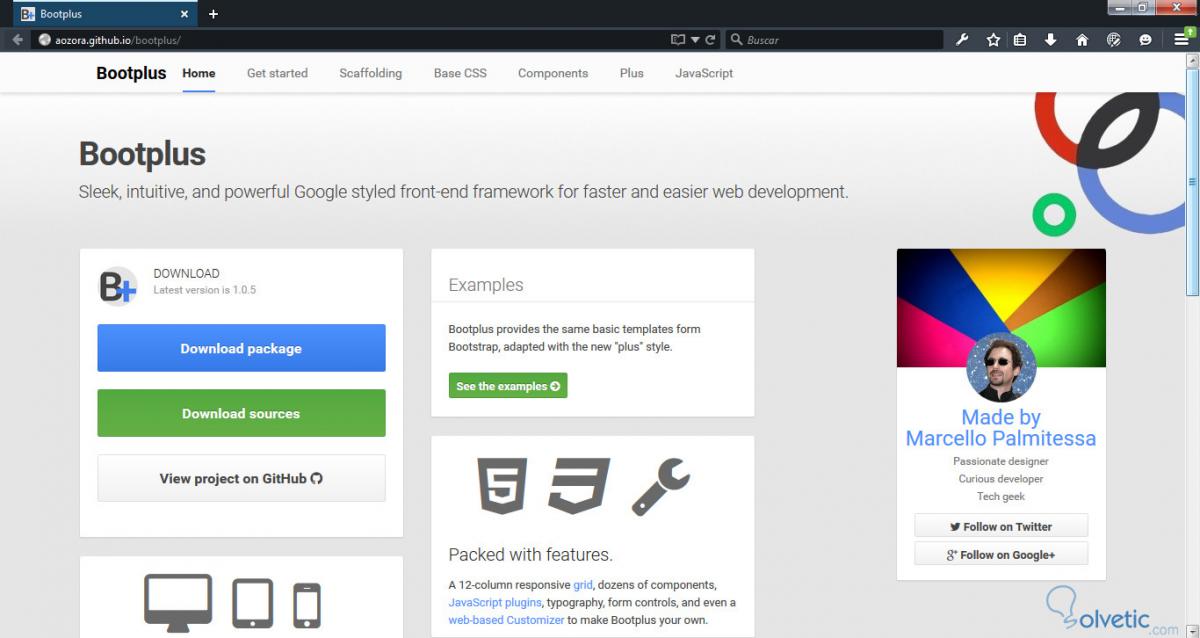Open the Get started nav item

coord(277,73)
